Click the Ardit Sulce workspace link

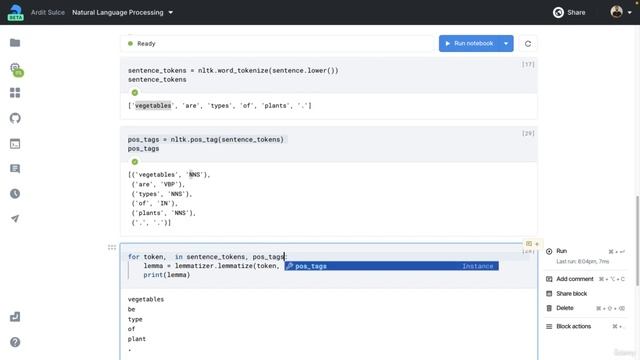(x=48, y=12)
